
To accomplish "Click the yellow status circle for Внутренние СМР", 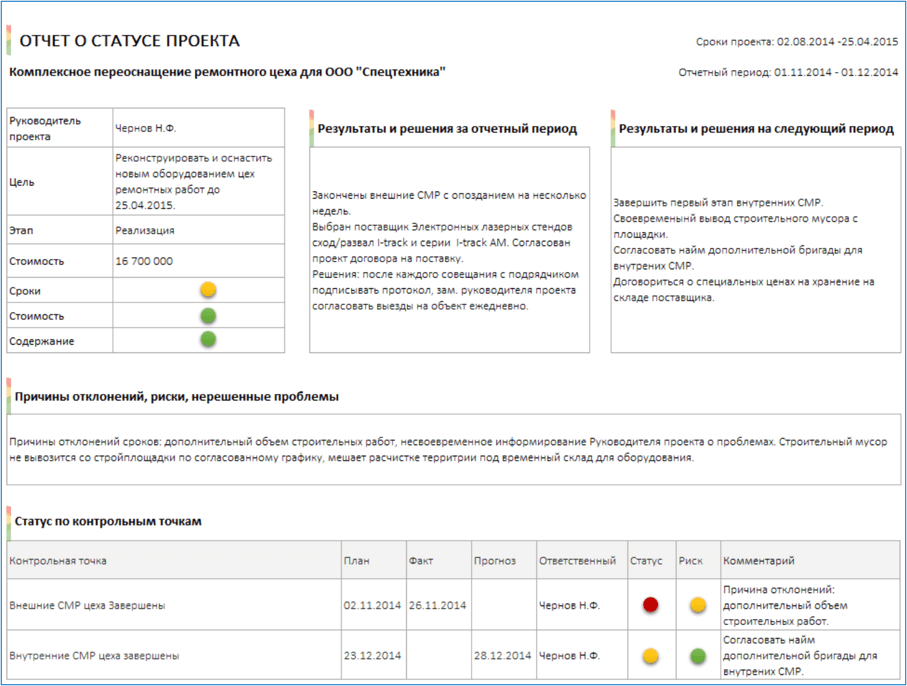I will coord(651,656).
